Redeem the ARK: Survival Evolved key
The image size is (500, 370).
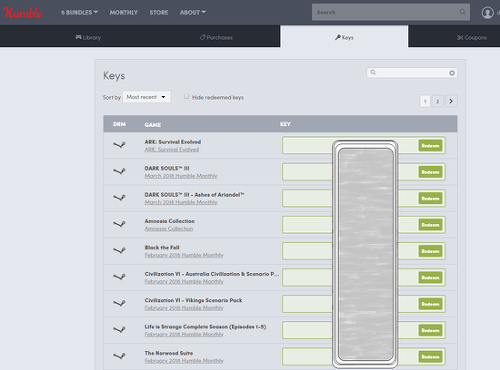pos(430,145)
